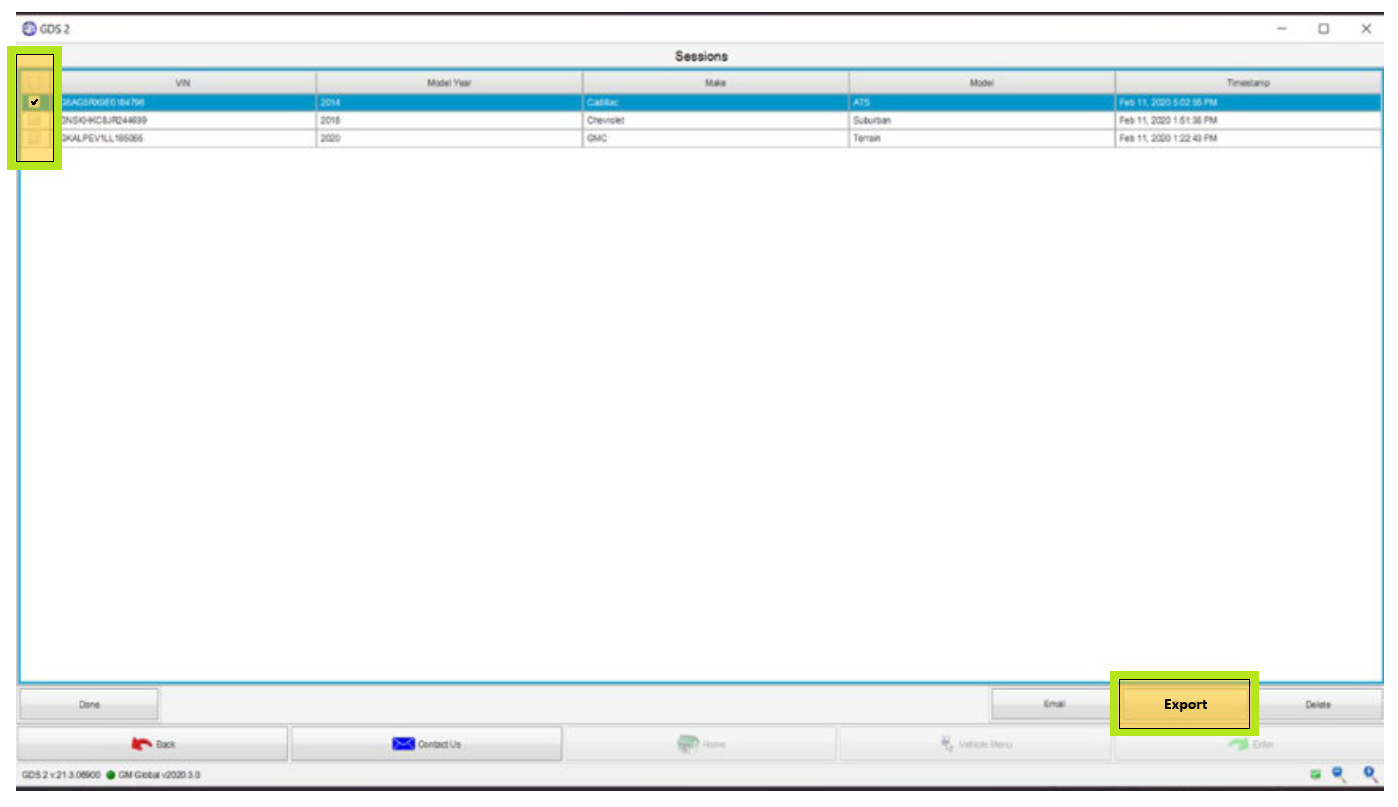Check the Chevrolet Suburban session checkbox
The width and height of the screenshot is (1398, 807).
pyautogui.click(x=35, y=120)
